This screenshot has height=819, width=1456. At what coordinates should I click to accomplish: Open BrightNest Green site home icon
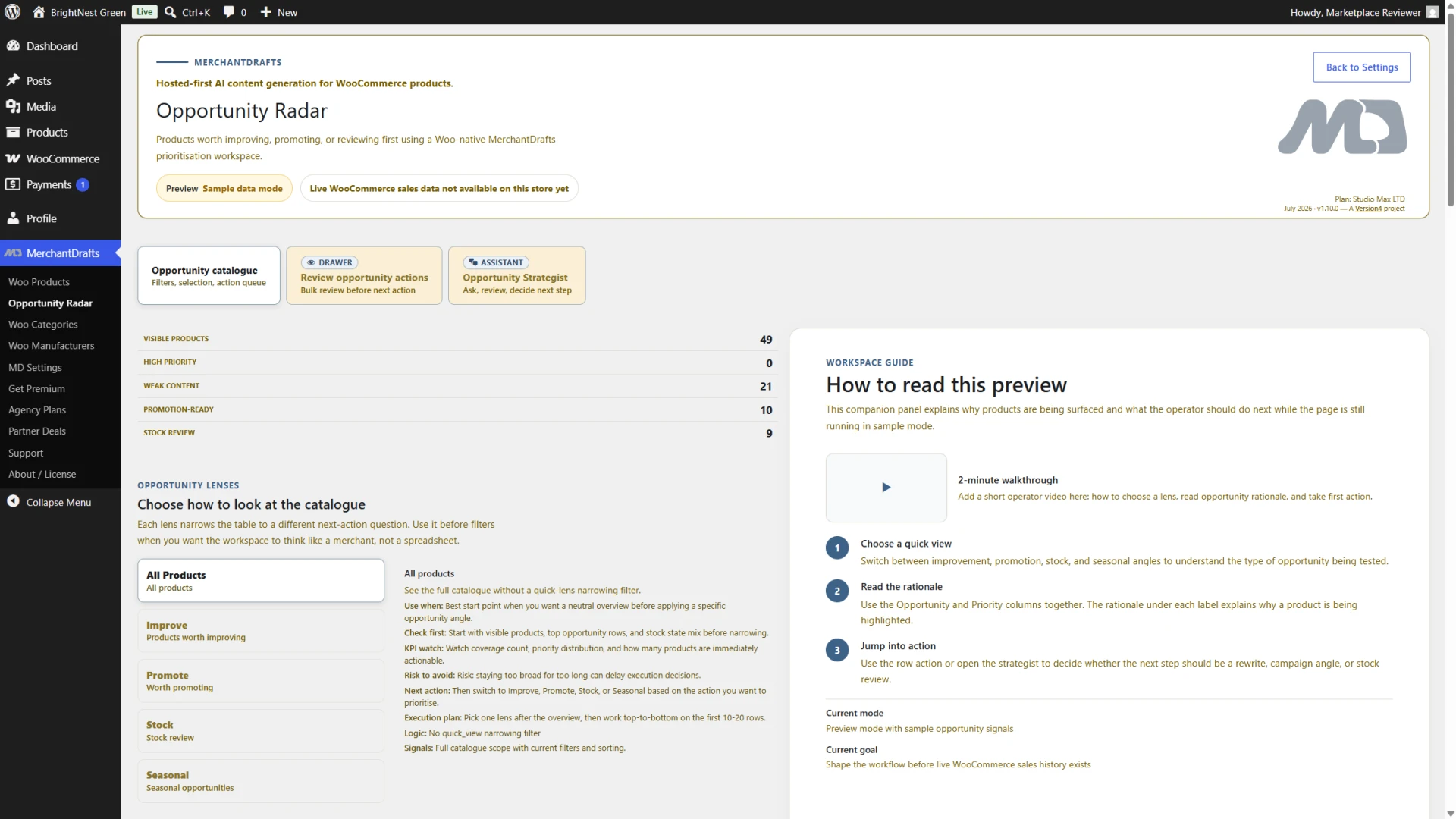pos(39,12)
